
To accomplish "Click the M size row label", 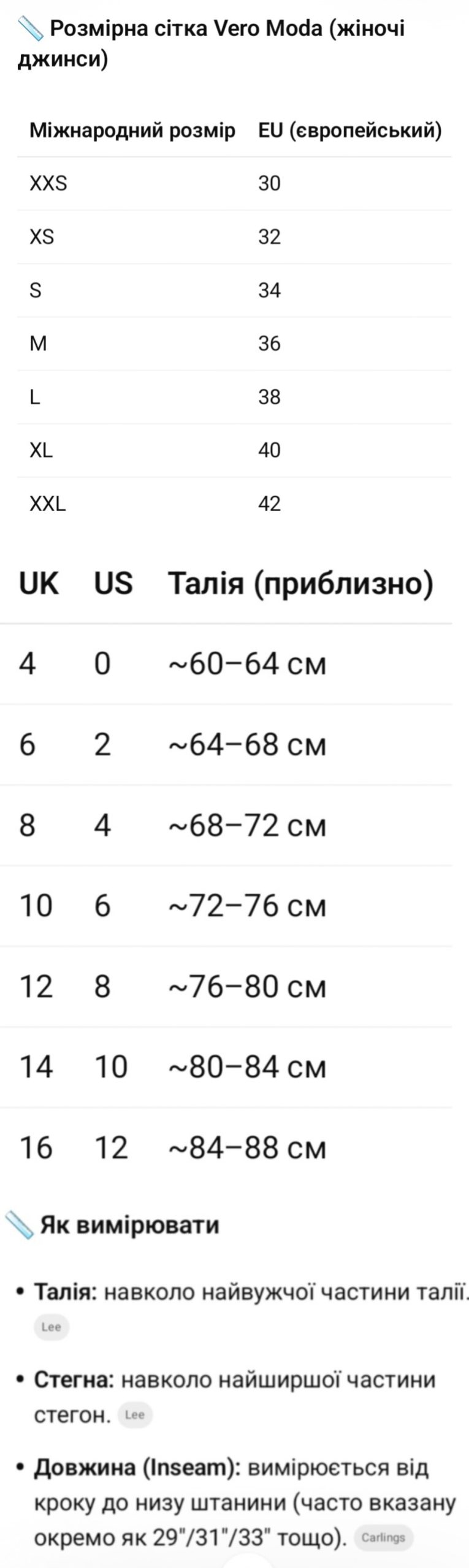I will pos(38,343).
